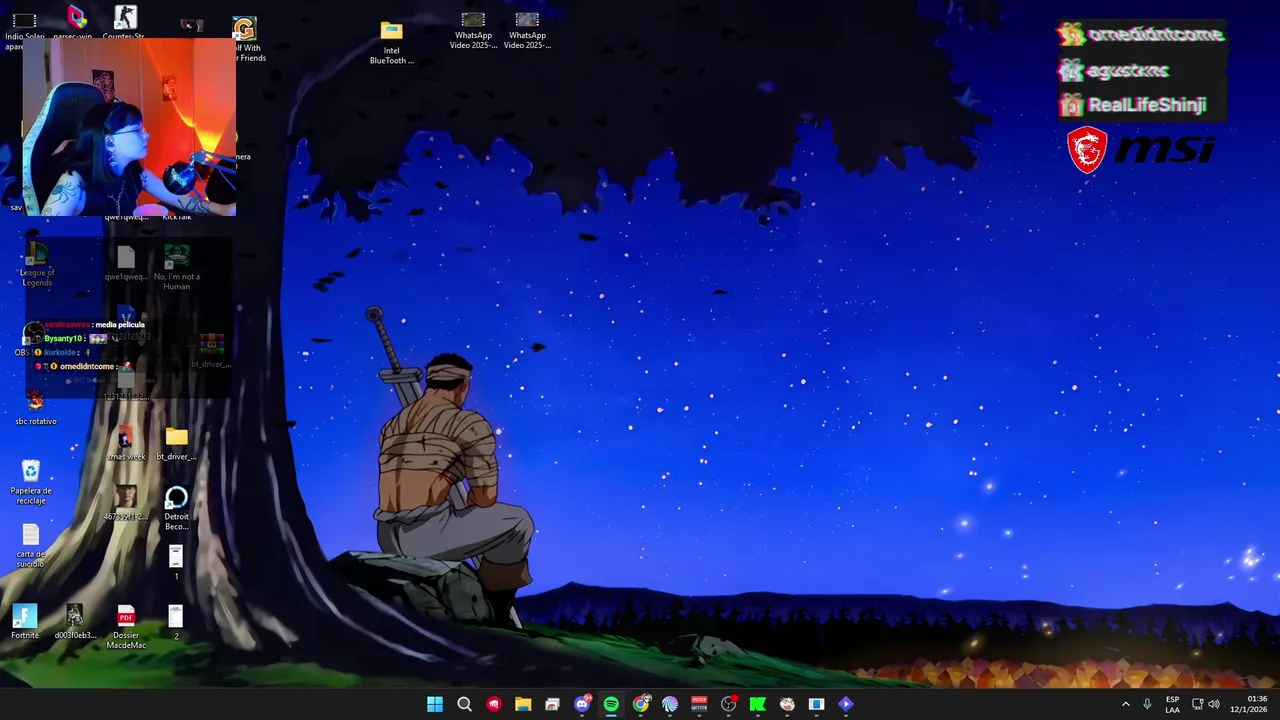The image size is (1280, 720).
Task: Open the swirl-shaped taskbar app
Action: coord(670,704)
